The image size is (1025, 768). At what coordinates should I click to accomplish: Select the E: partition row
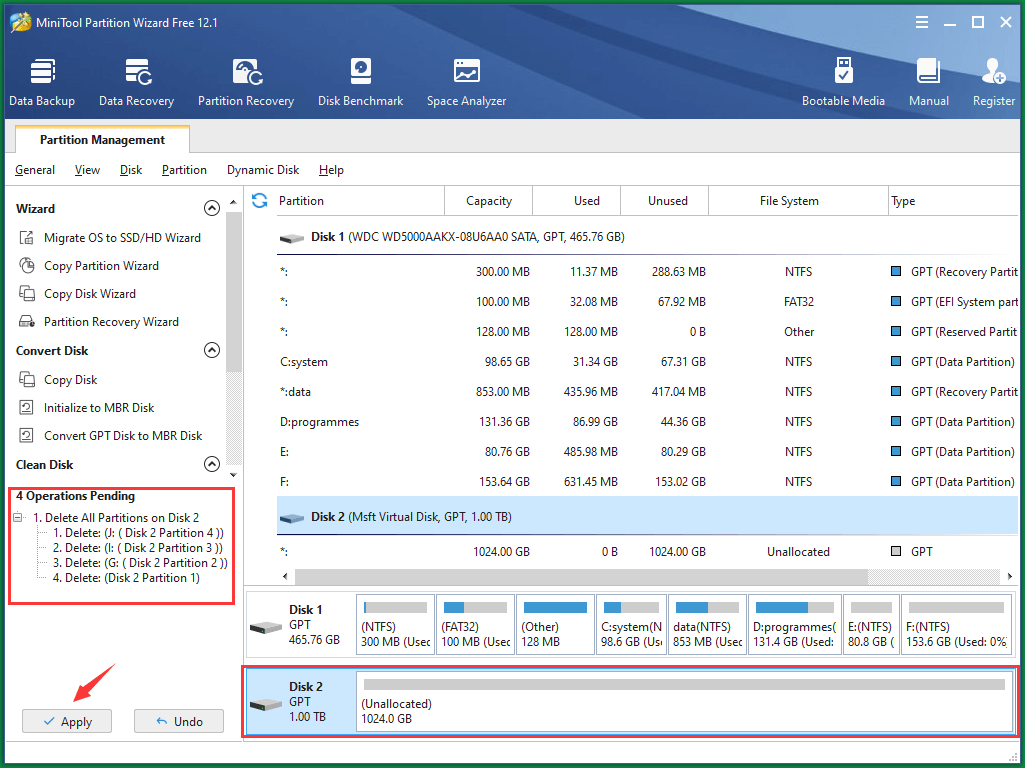tap(647, 452)
